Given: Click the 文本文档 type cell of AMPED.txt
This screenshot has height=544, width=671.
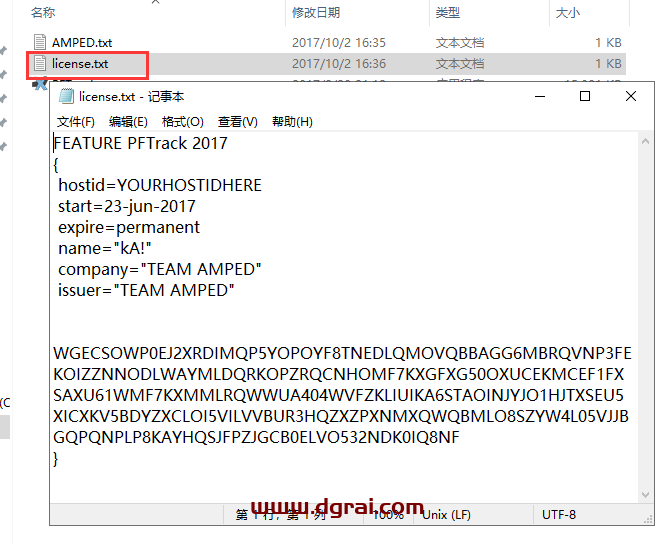Looking at the screenshot, I should click(x=460, y=43).
